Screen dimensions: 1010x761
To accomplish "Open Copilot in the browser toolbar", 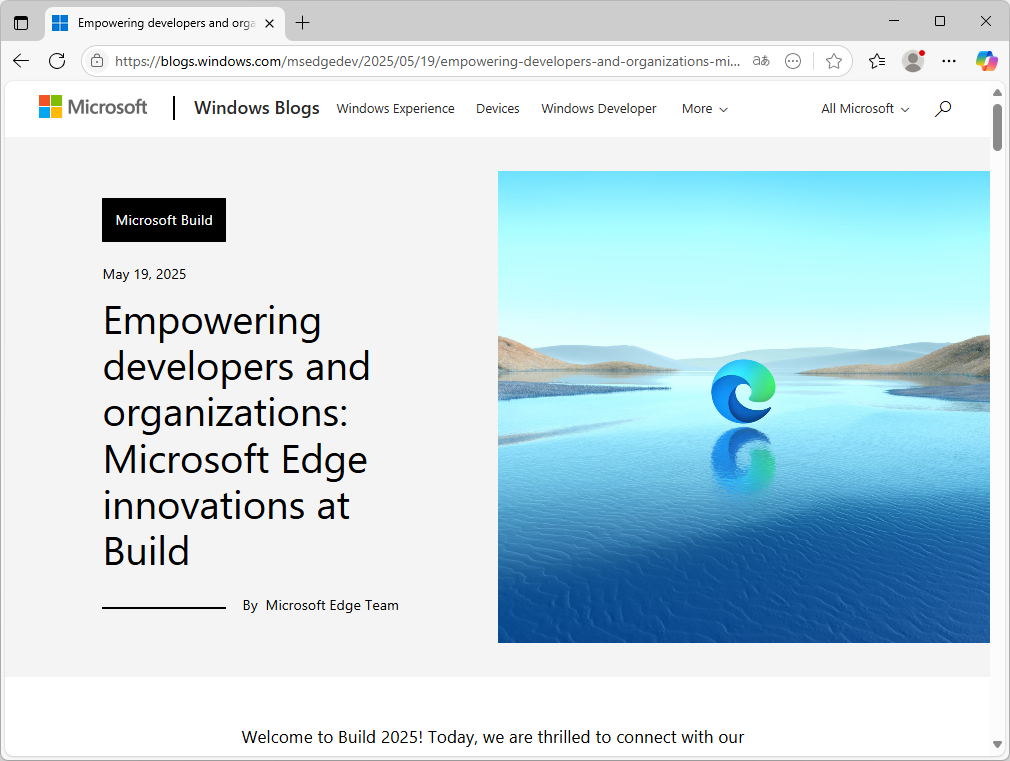I will click(x=986, y=61).
